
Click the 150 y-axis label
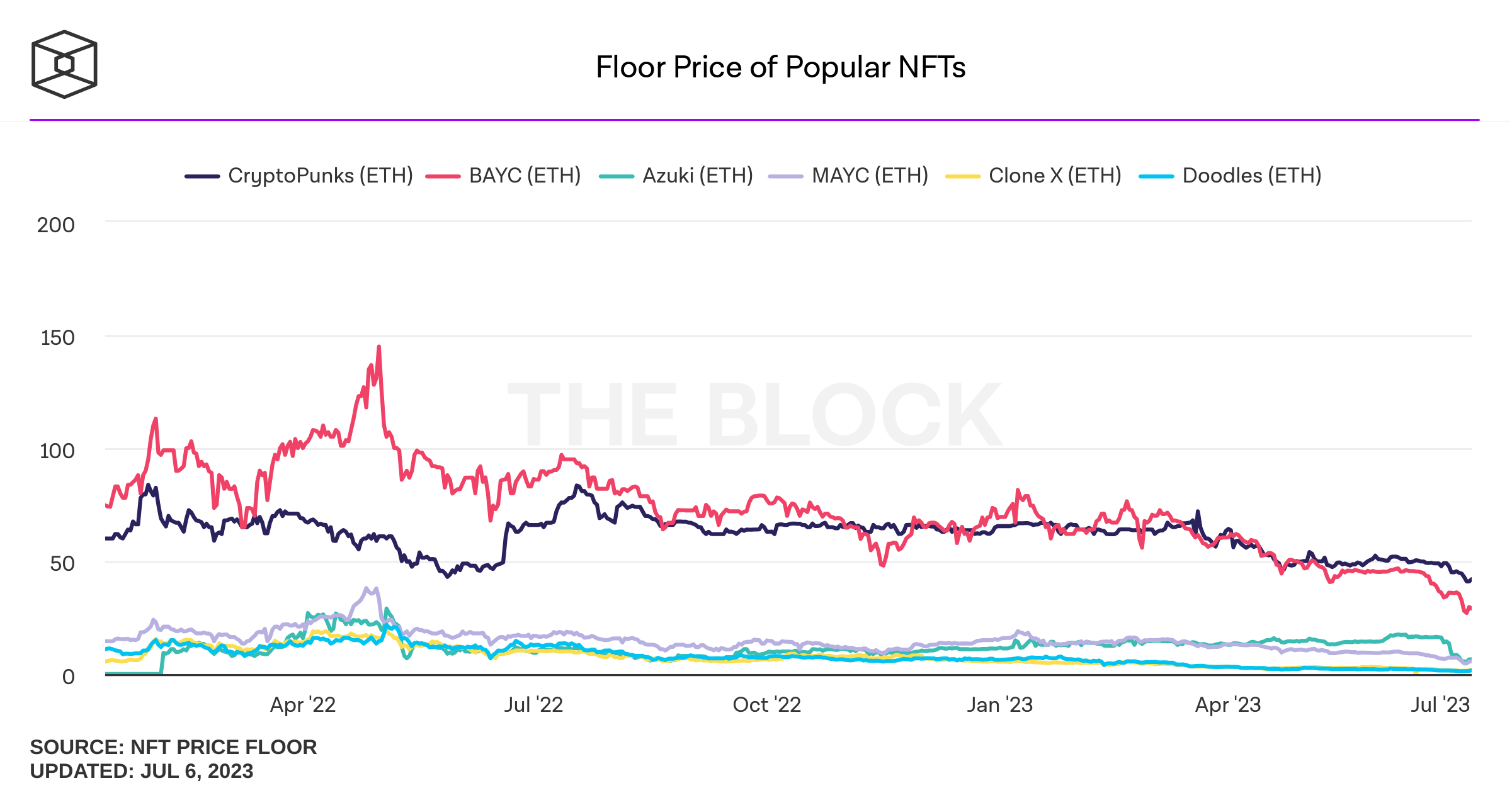coord(57,338)
